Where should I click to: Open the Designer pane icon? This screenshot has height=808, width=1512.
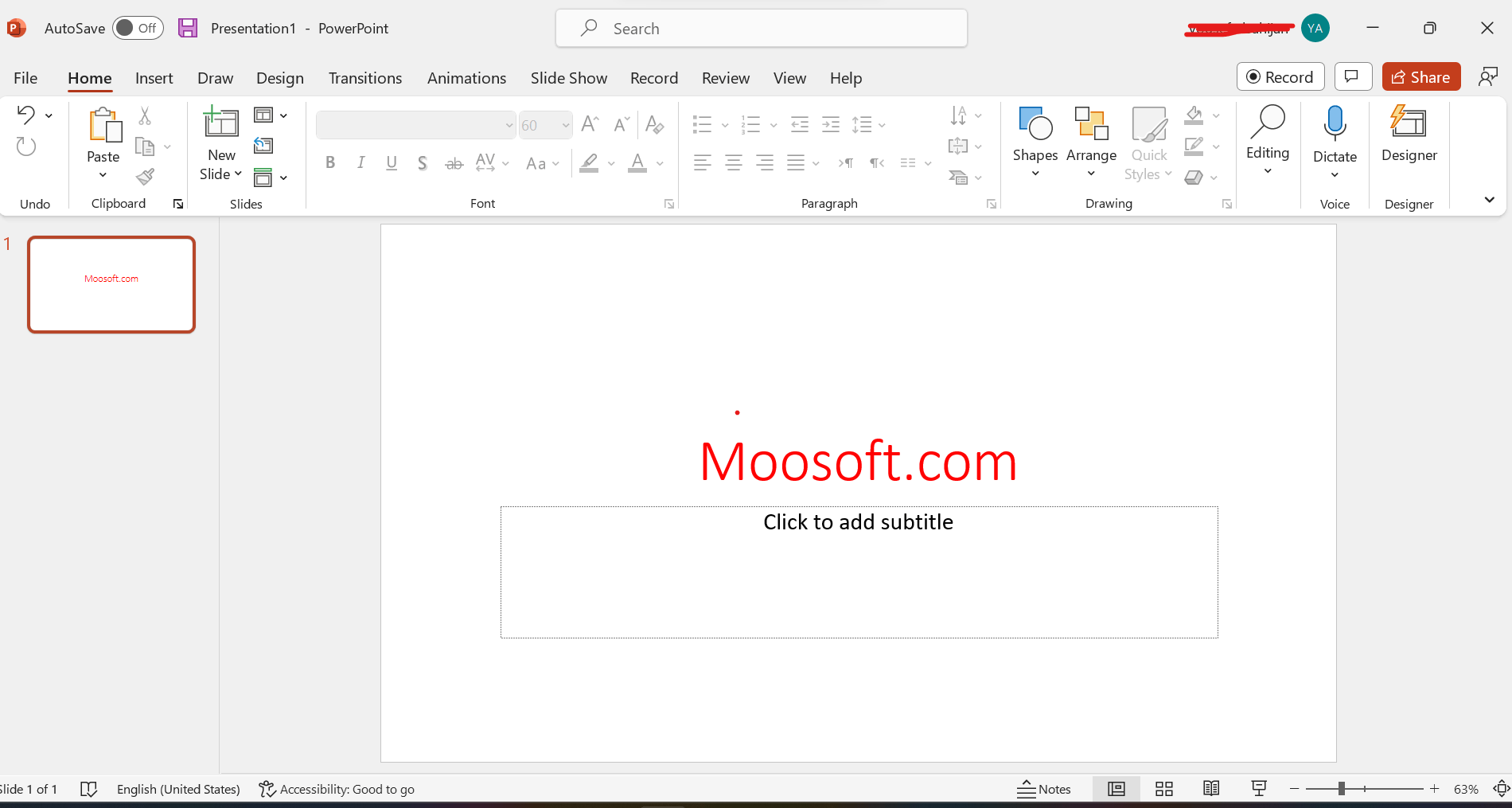(1409, 124)
